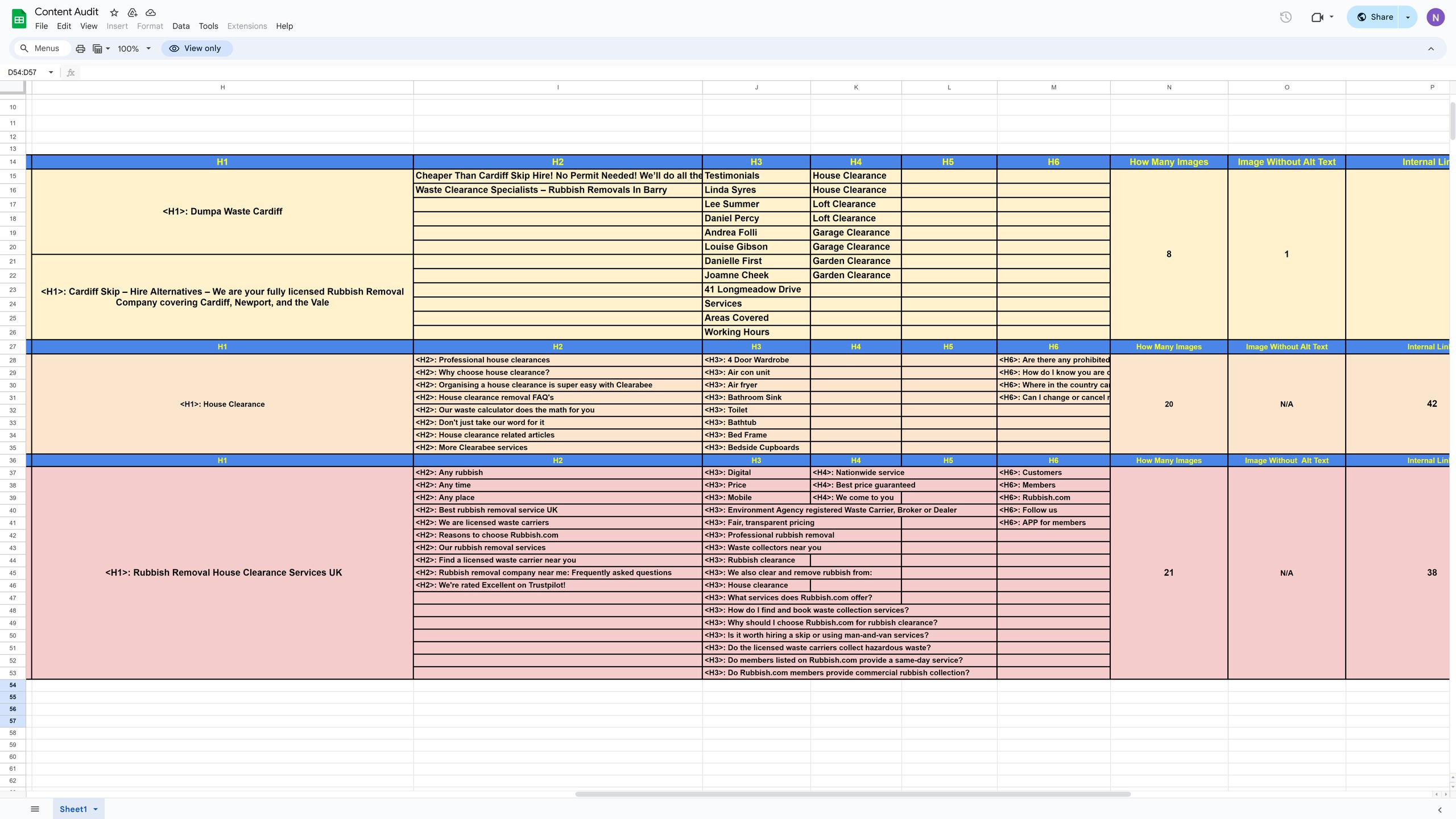Open the Share options dropdown arrow
Screen dimensions: 1456x819
point(1408,17)
